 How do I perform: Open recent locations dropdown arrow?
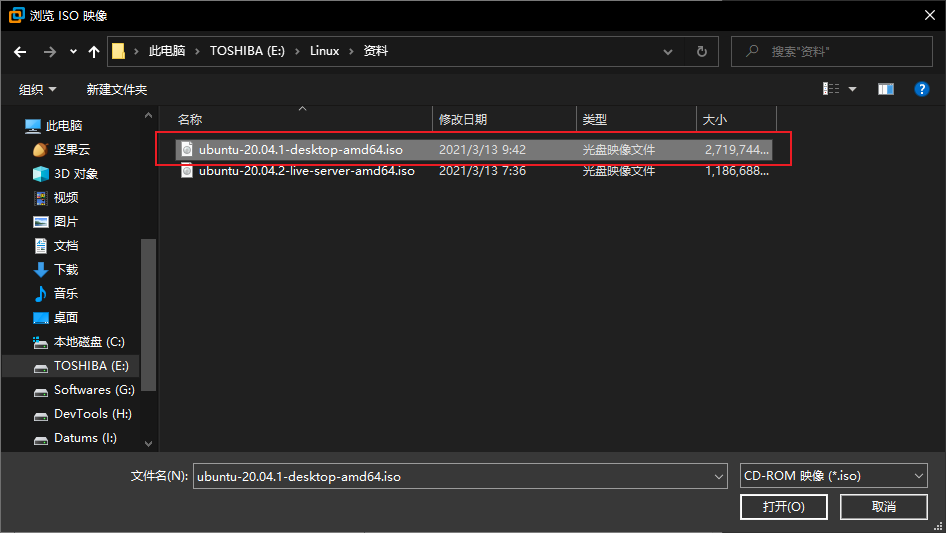pos(73,52)
